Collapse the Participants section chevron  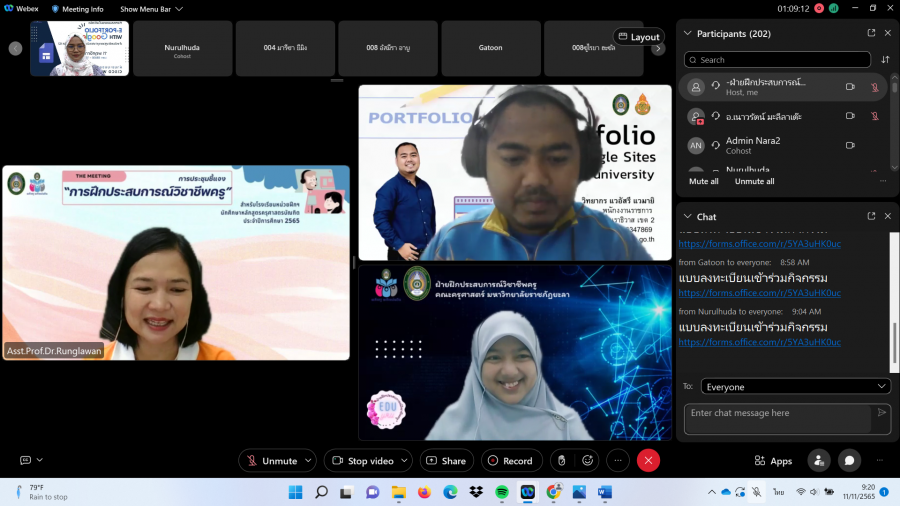coord(687,33)
